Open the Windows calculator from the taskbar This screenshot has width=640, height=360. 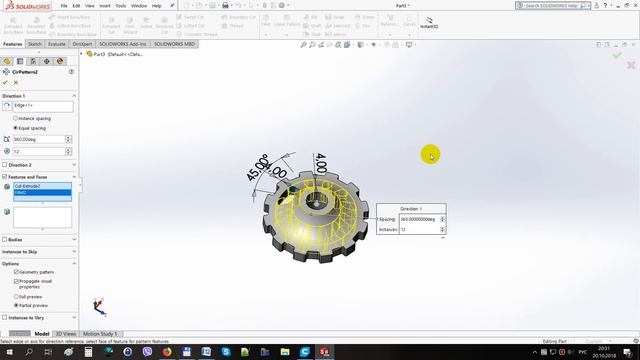[x=88, y=352]
